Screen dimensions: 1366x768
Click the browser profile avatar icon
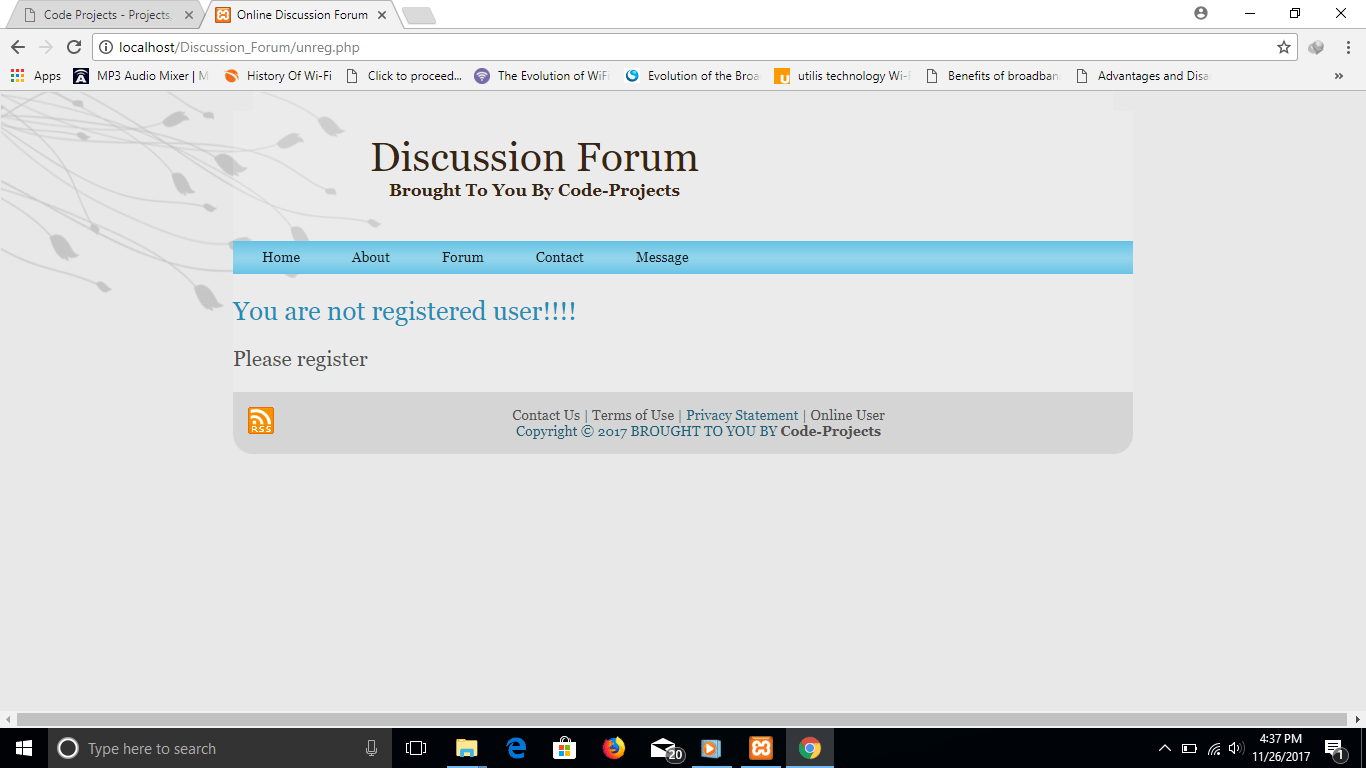[1199, 14]
